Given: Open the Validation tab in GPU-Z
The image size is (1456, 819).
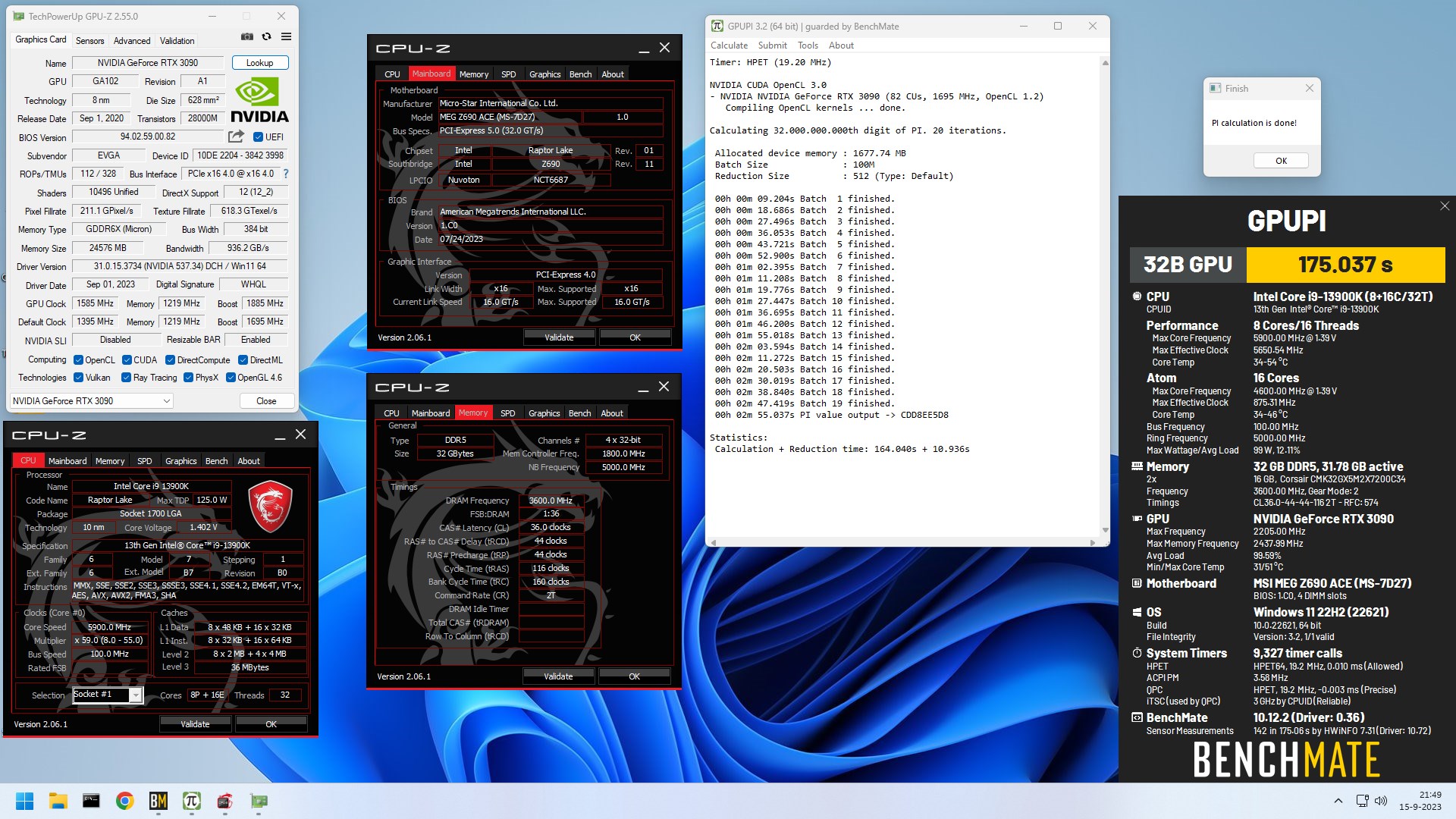Looking at the screenshot, I should point(177,41).
